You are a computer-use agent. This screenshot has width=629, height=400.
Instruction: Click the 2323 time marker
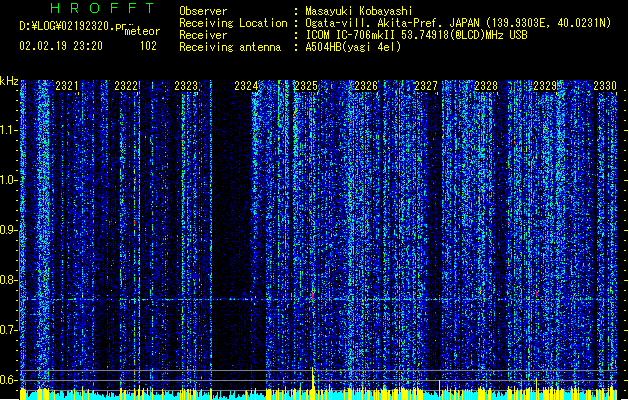(x=186, y=86)
